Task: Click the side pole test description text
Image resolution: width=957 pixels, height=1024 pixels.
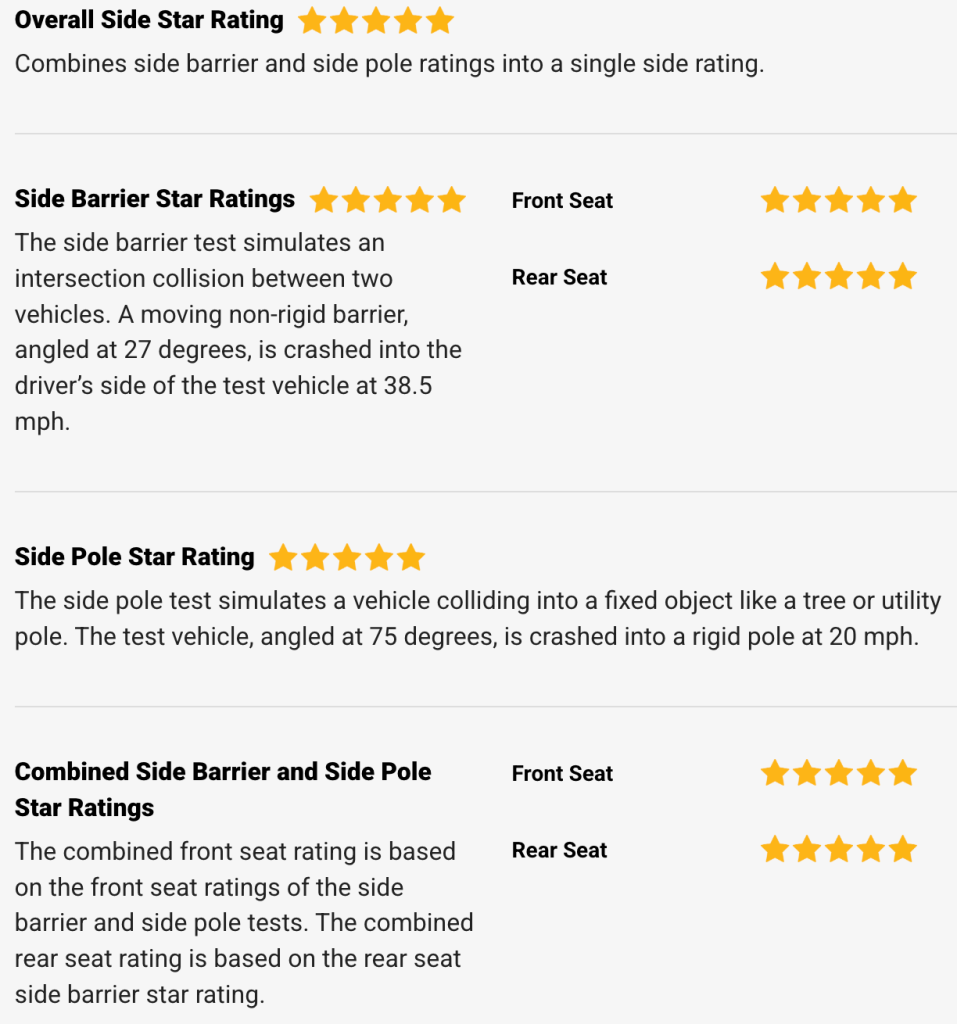Action: 478,618
